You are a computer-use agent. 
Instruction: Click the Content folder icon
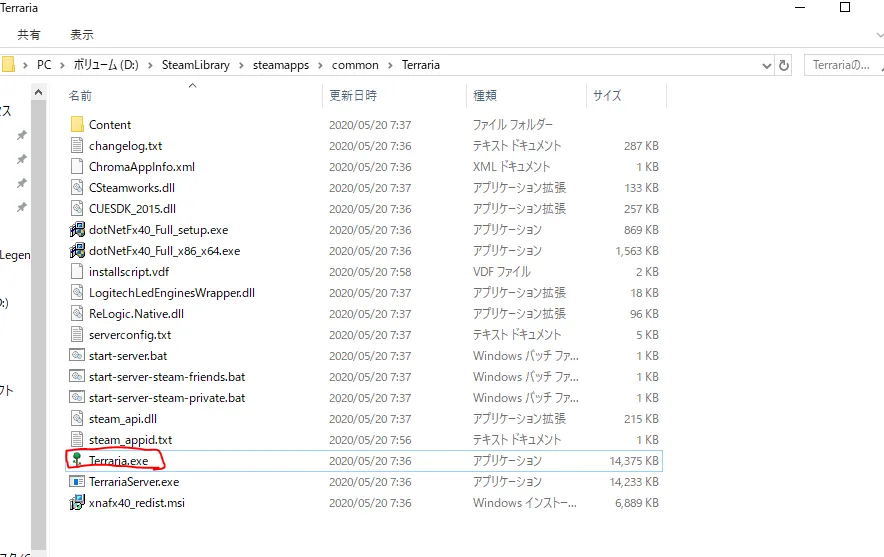(77, 125)
